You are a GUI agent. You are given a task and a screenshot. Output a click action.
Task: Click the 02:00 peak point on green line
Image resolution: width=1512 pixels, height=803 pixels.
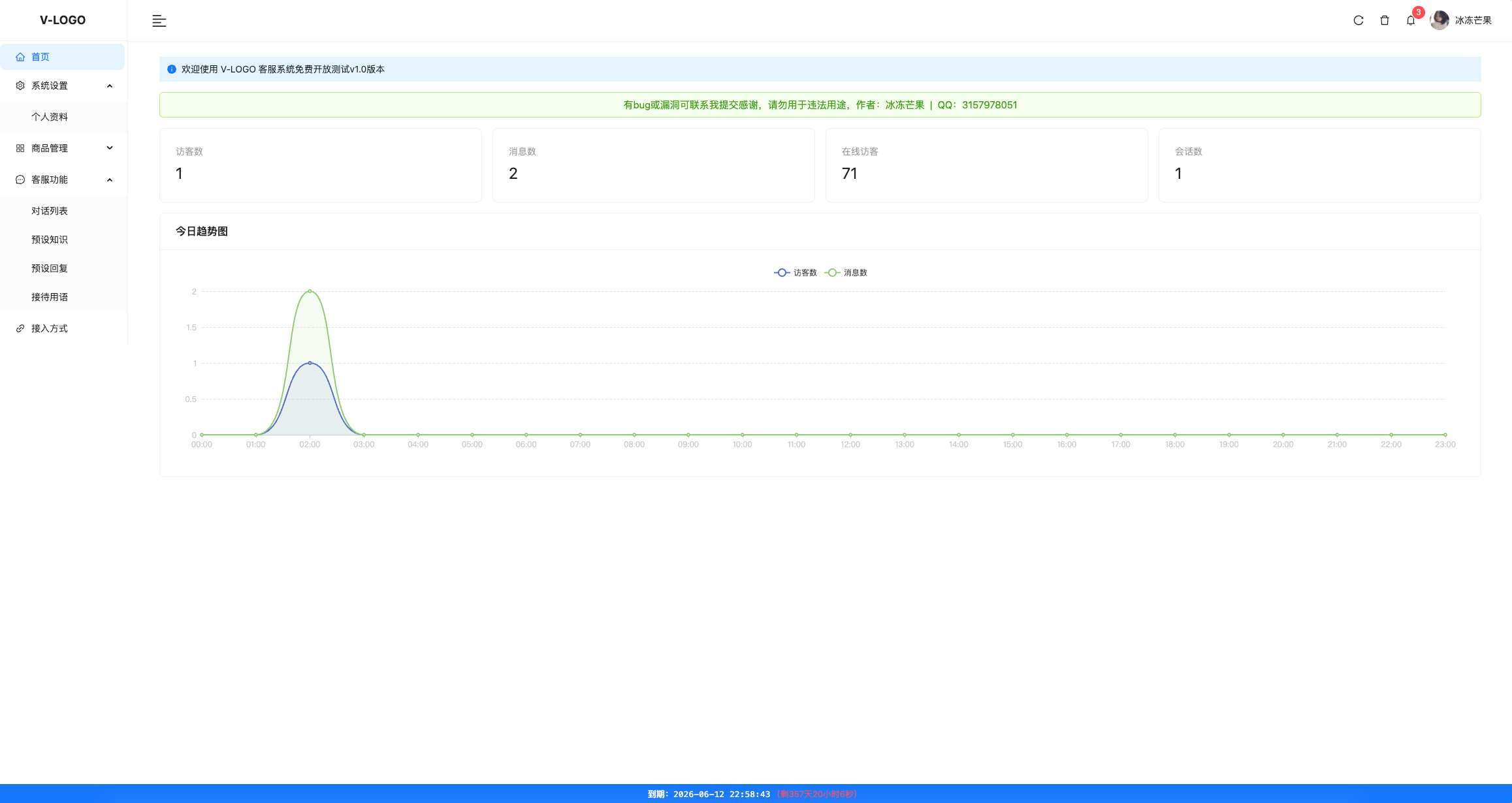[310, 291]
